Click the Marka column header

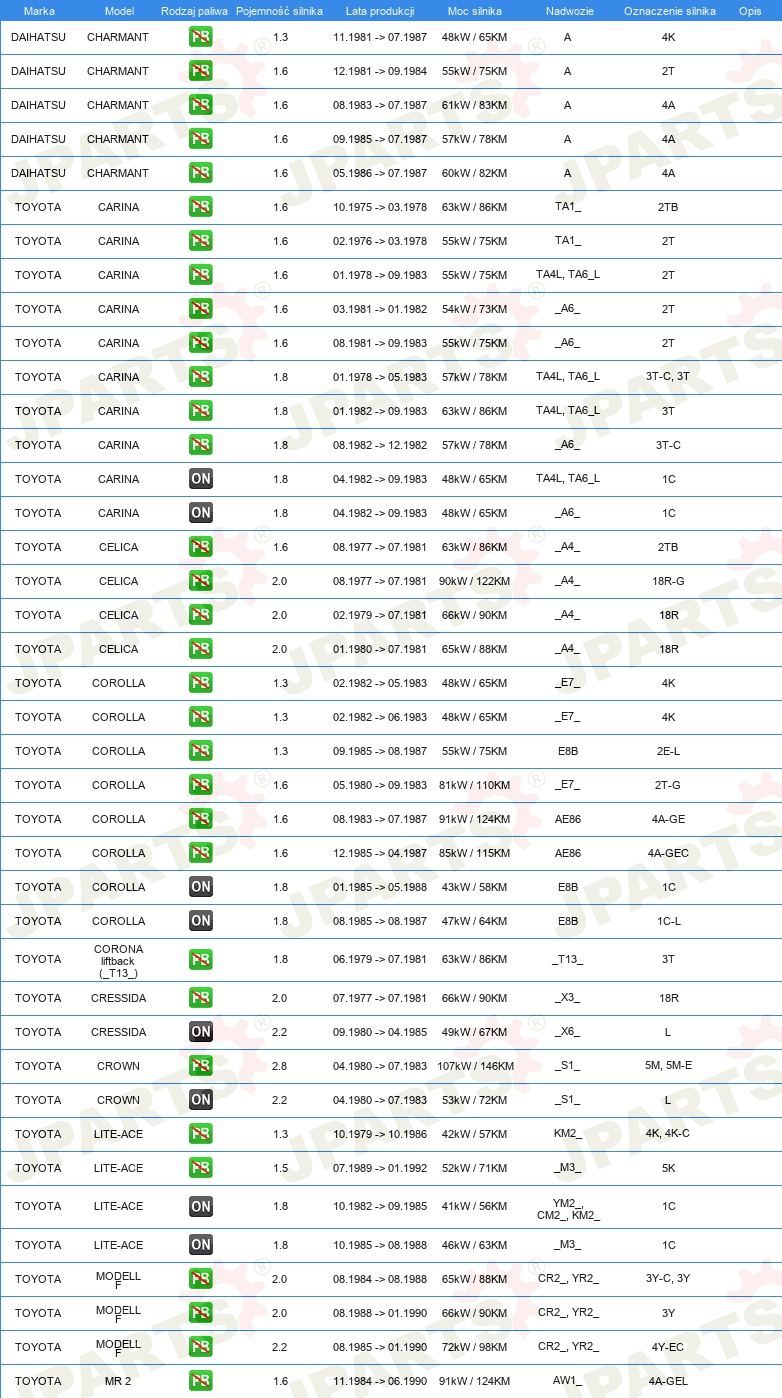38,11
